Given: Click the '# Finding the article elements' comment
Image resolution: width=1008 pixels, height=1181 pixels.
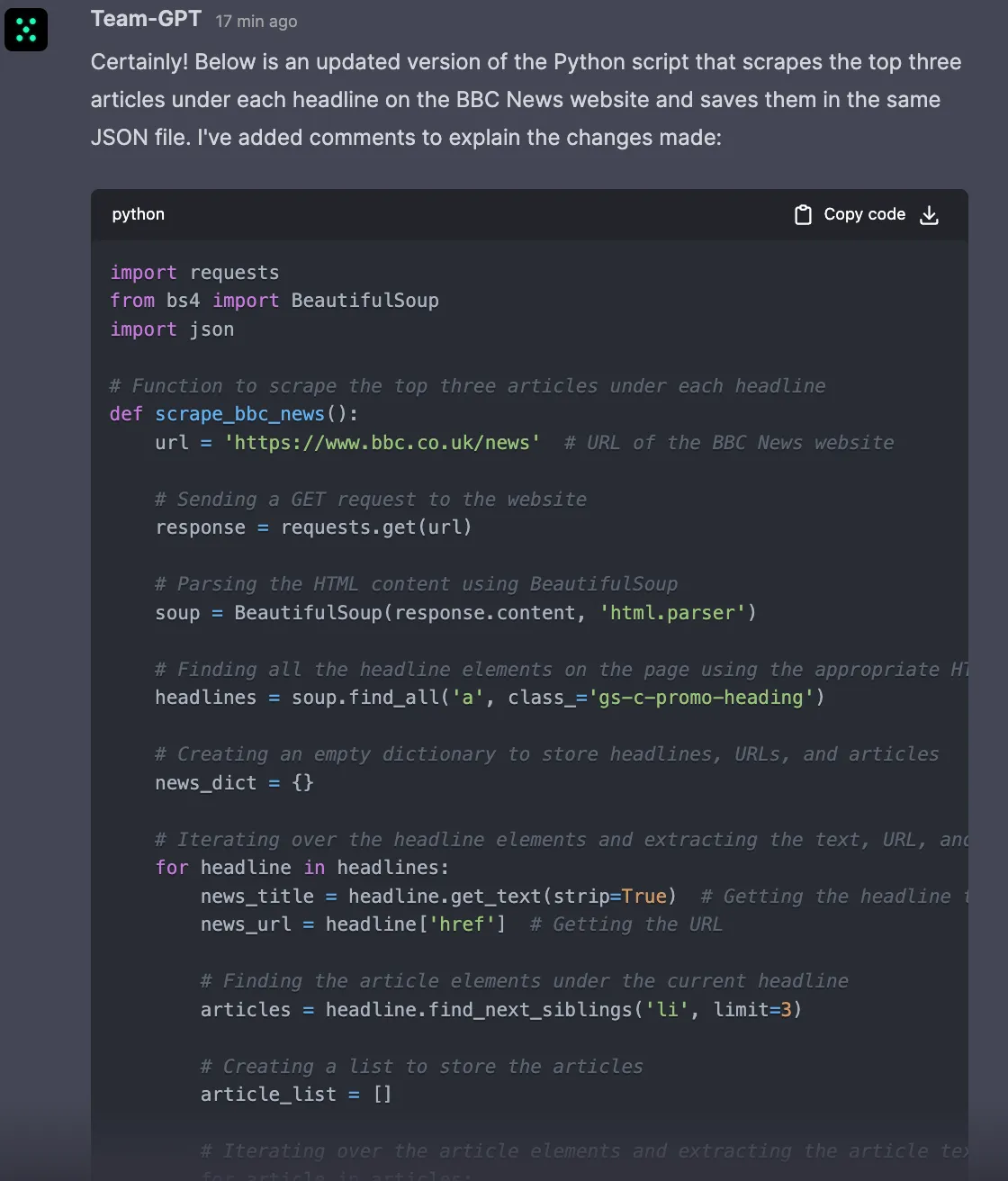Looking at the screenshot, I should (525, 981).
